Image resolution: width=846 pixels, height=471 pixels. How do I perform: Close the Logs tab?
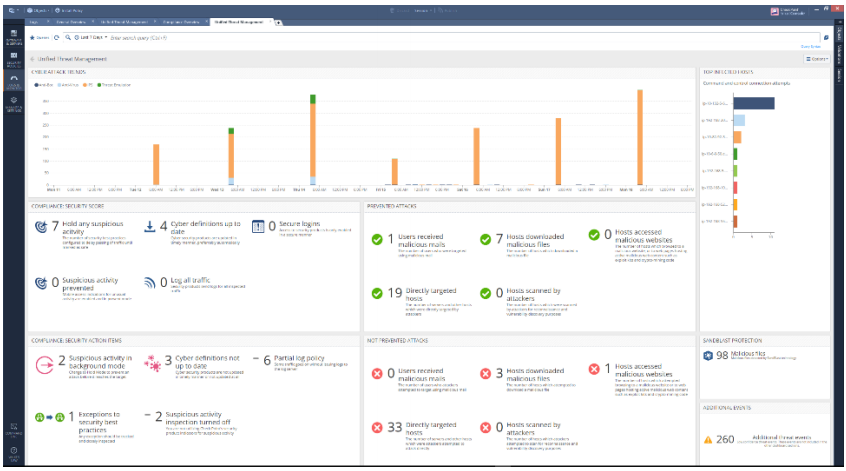[47, 22]
